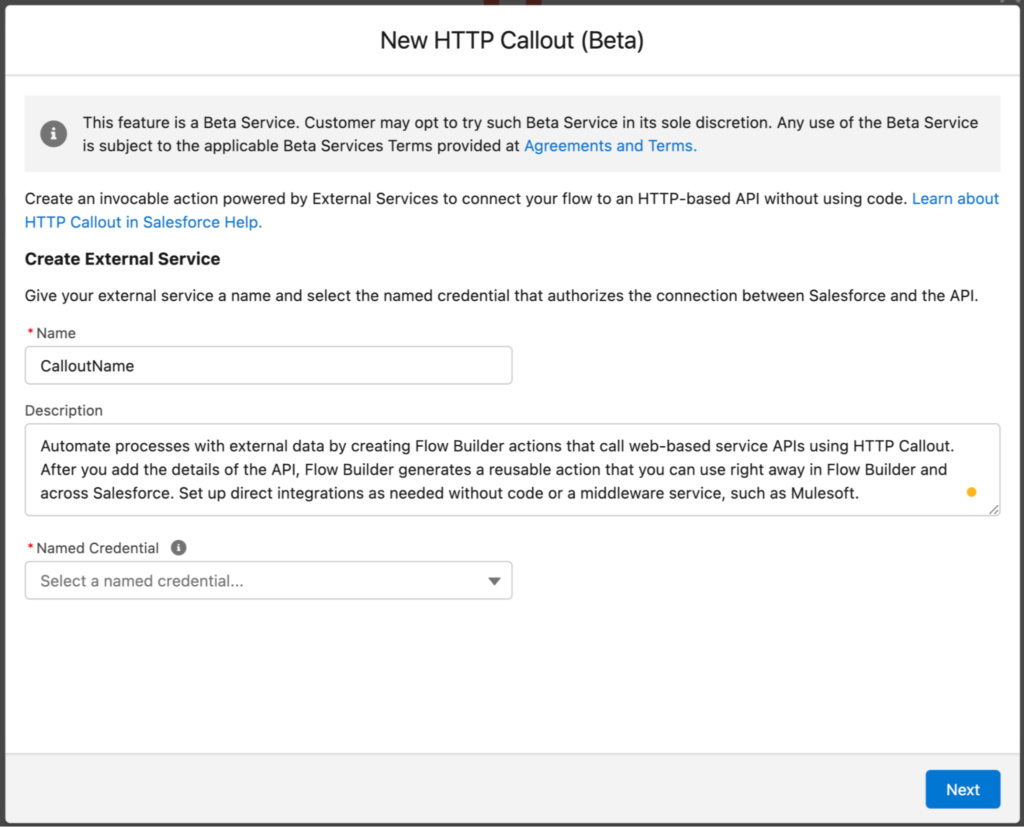Screen dimensions: 1024x827
Task: Click the info icon in the beta notice banner
Action: point(53,134)
